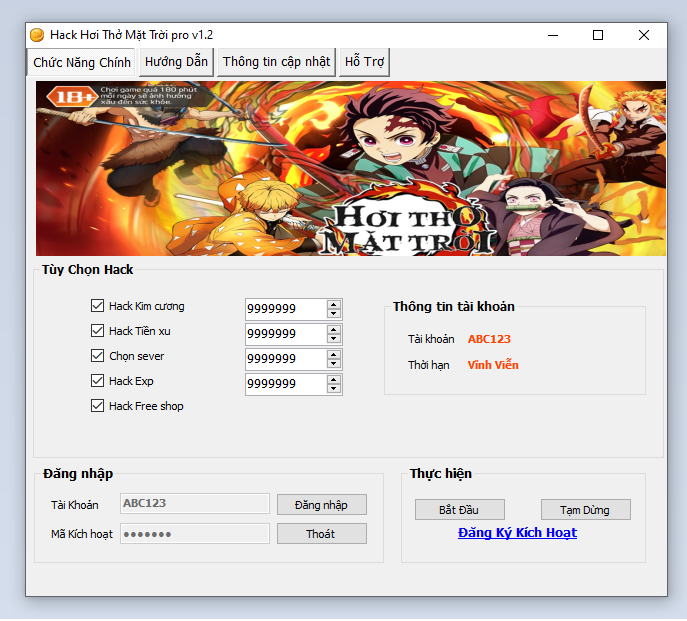Decrease the Hack Exp value
Screen dimensions: 687x621
334,389
